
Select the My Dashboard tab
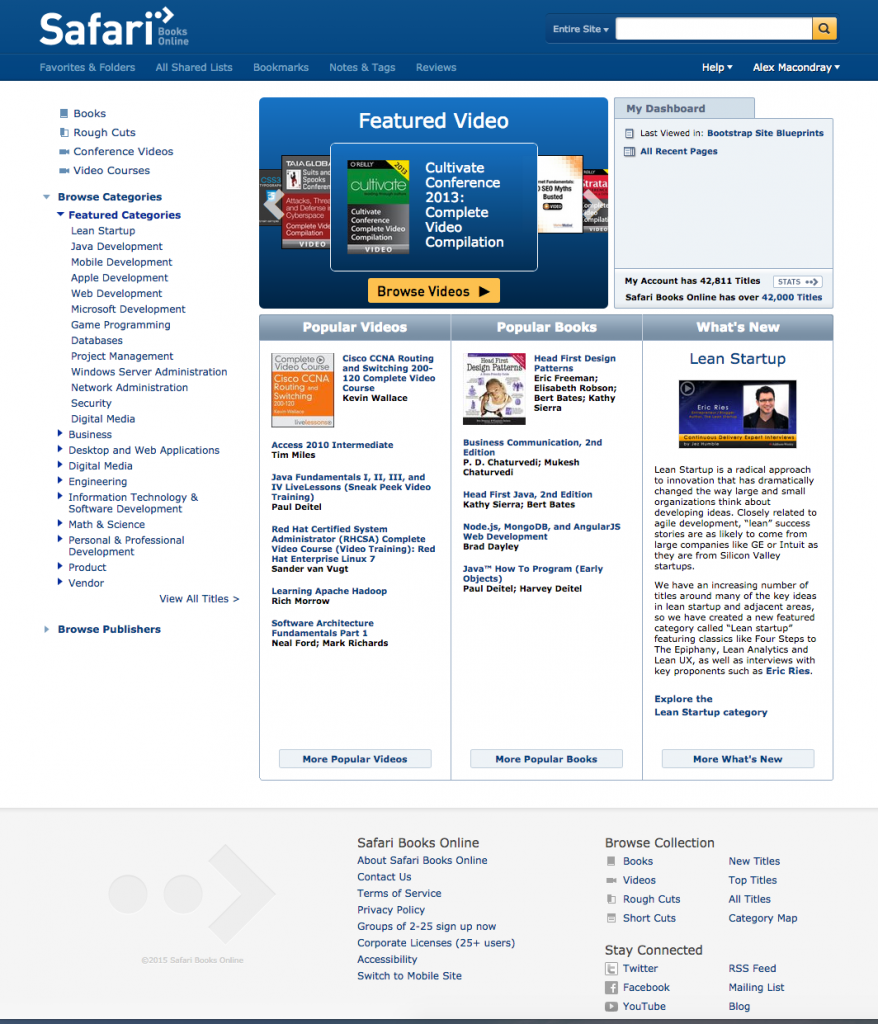(684, 108)
